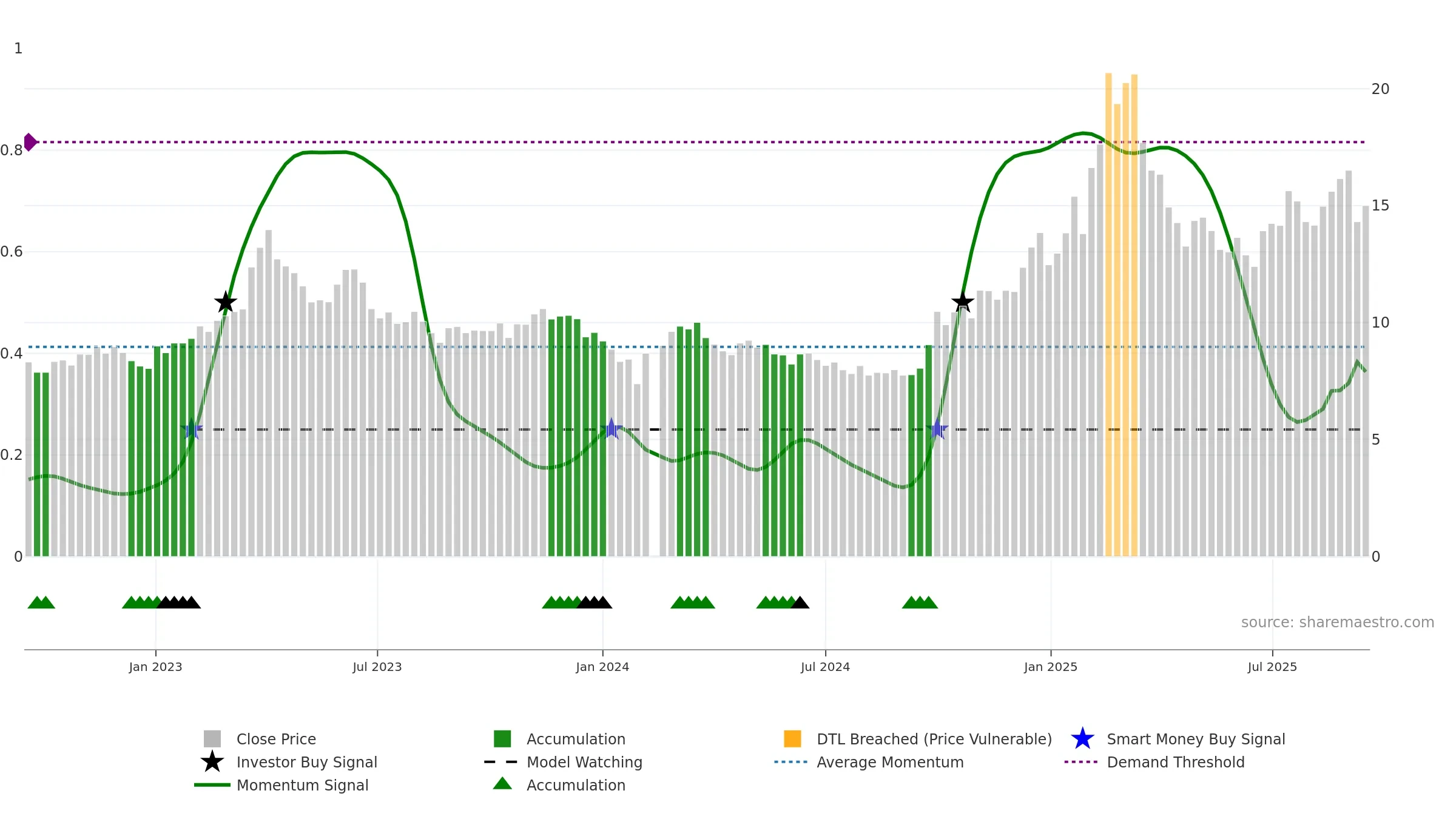The width and height of the screenshot is (1456, 819).
Task: Click the green triangle Accumulation legend icon
Action: pos(502,783)
